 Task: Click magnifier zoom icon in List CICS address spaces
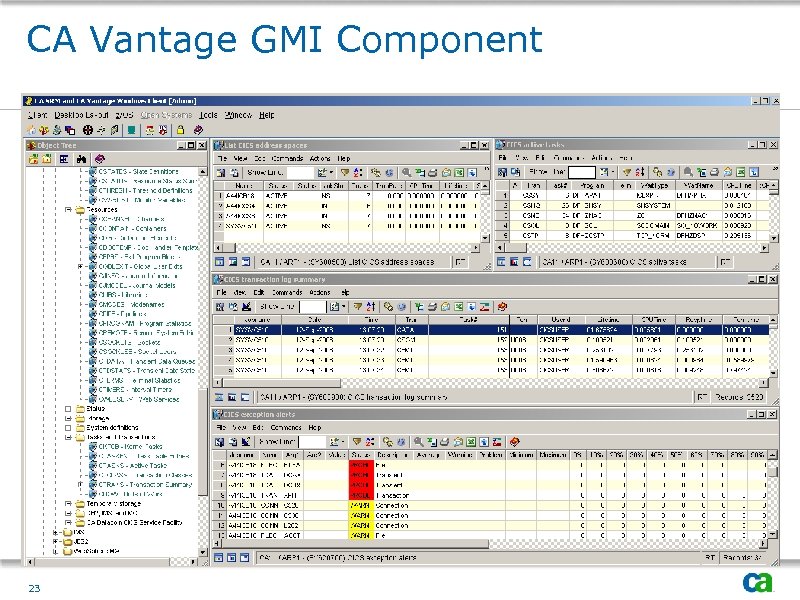click(x=406, y=172)
